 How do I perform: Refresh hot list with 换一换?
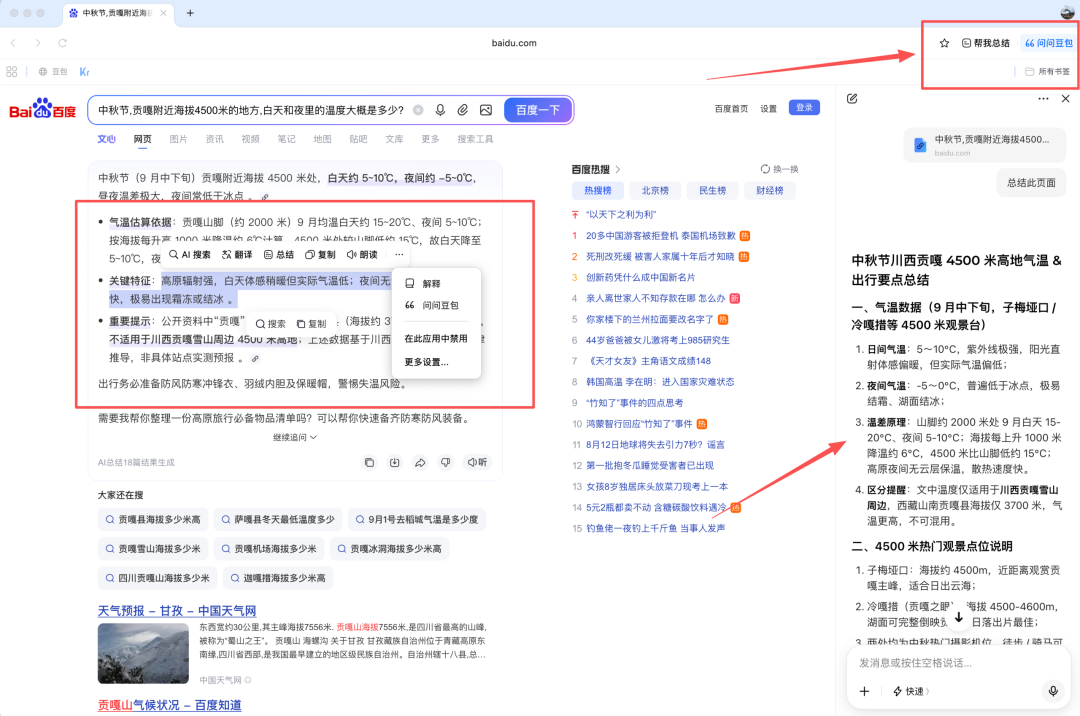pyautogui.click(x=780, y=169)
